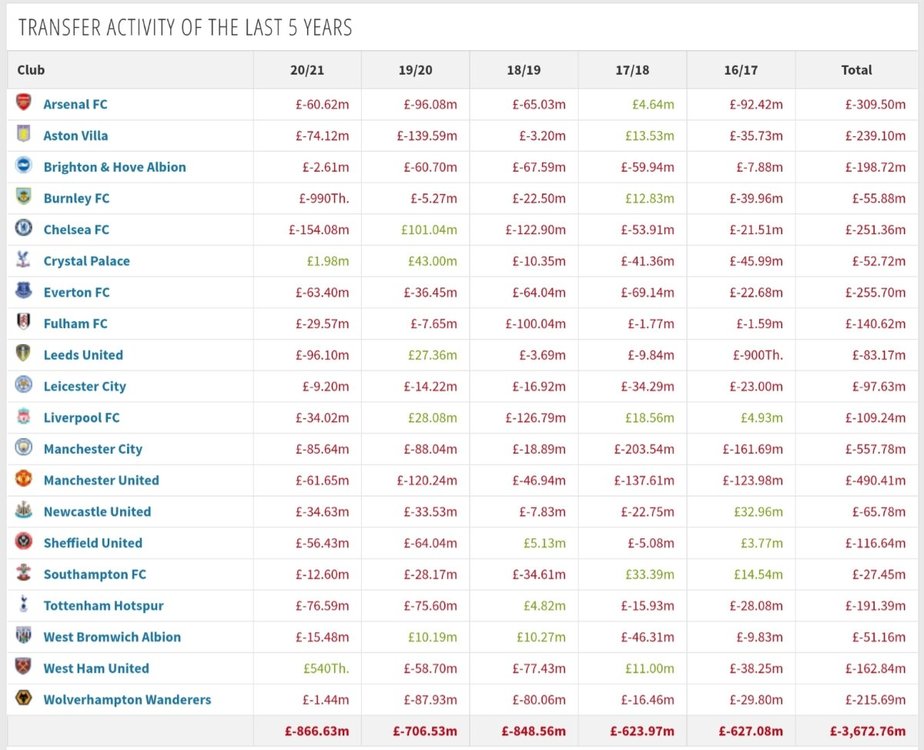Image resolution: width=924 pixels, height=750 pixels.
Task: Click the Total column header
Action: [x=856, y=70]
